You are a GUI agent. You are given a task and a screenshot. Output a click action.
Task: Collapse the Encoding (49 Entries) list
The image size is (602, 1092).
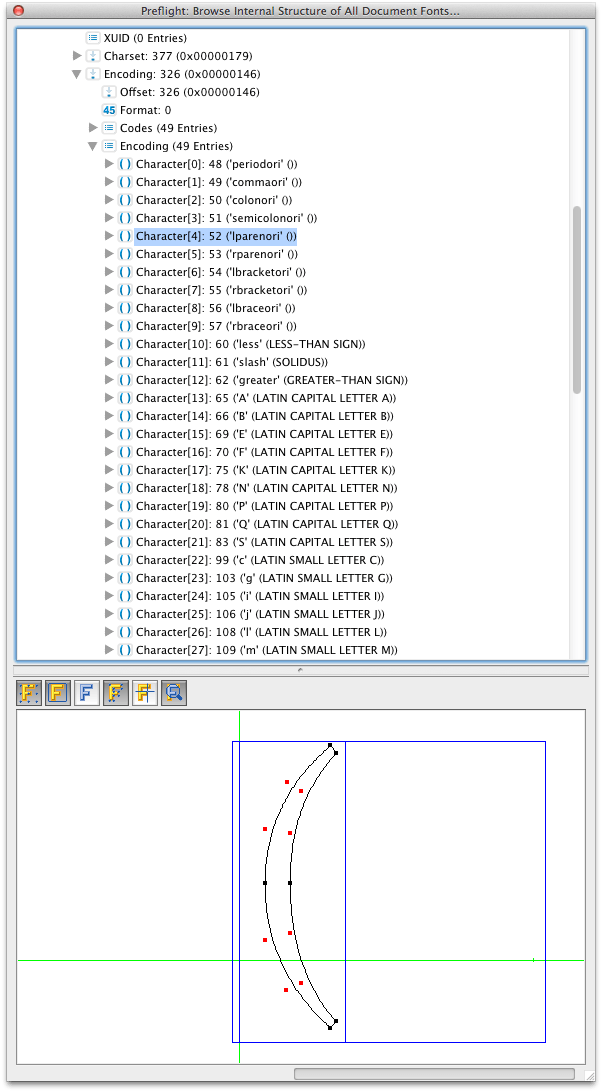click(93, 146)
